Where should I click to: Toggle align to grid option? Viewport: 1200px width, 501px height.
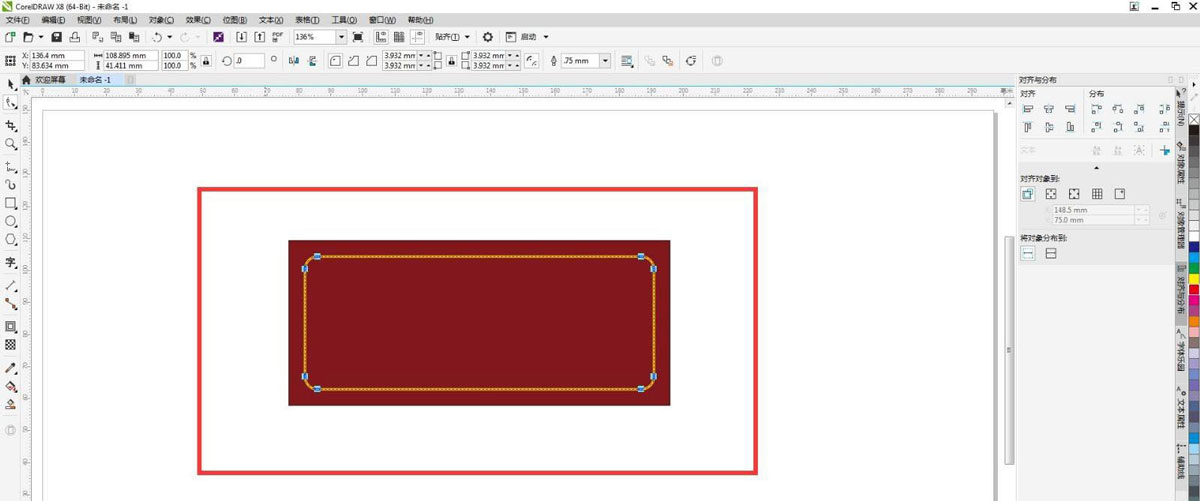coord(1097,194)
